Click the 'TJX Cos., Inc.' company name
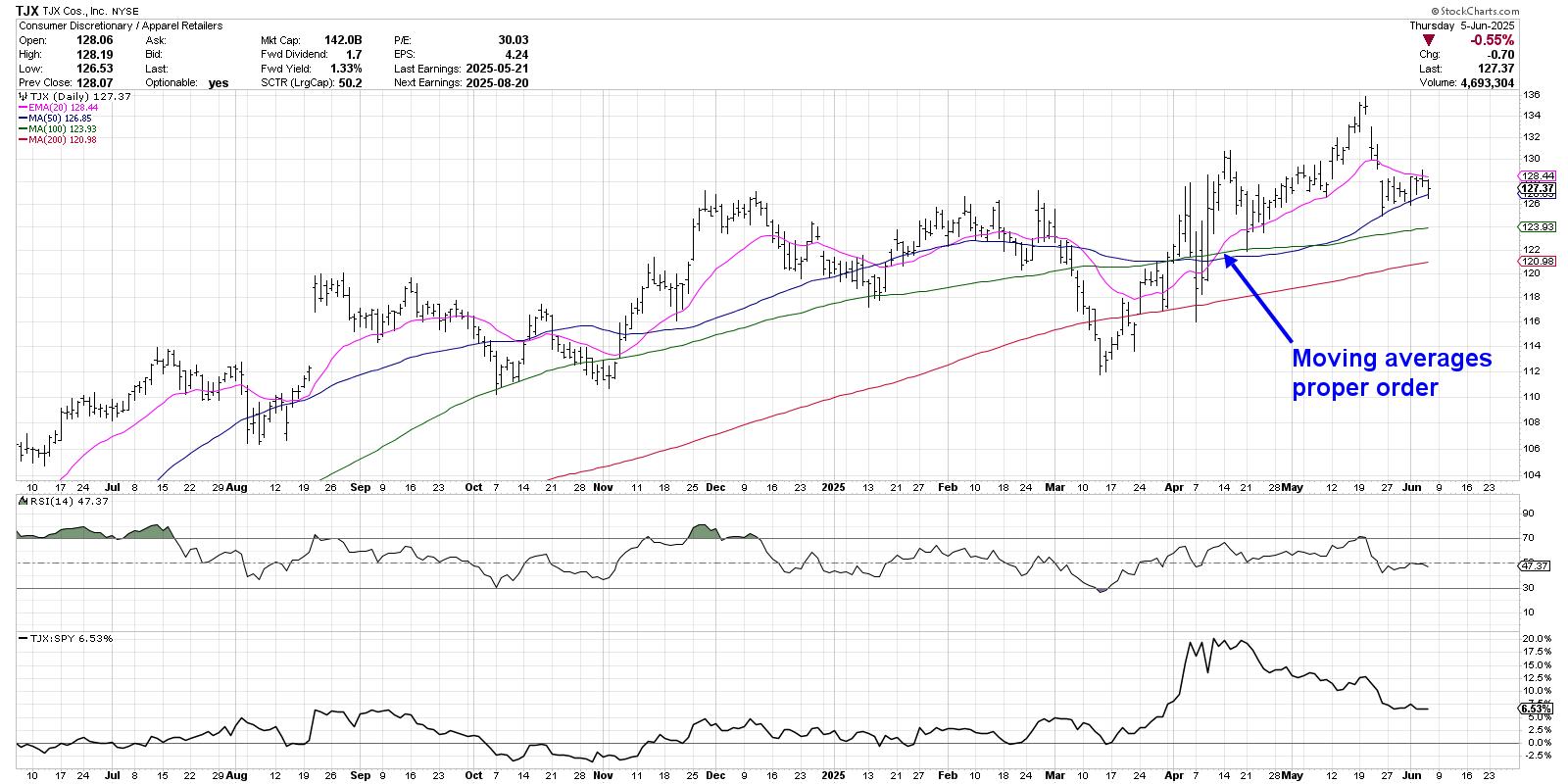Screen dimensions: 1568x784 (x=74, y=12)
